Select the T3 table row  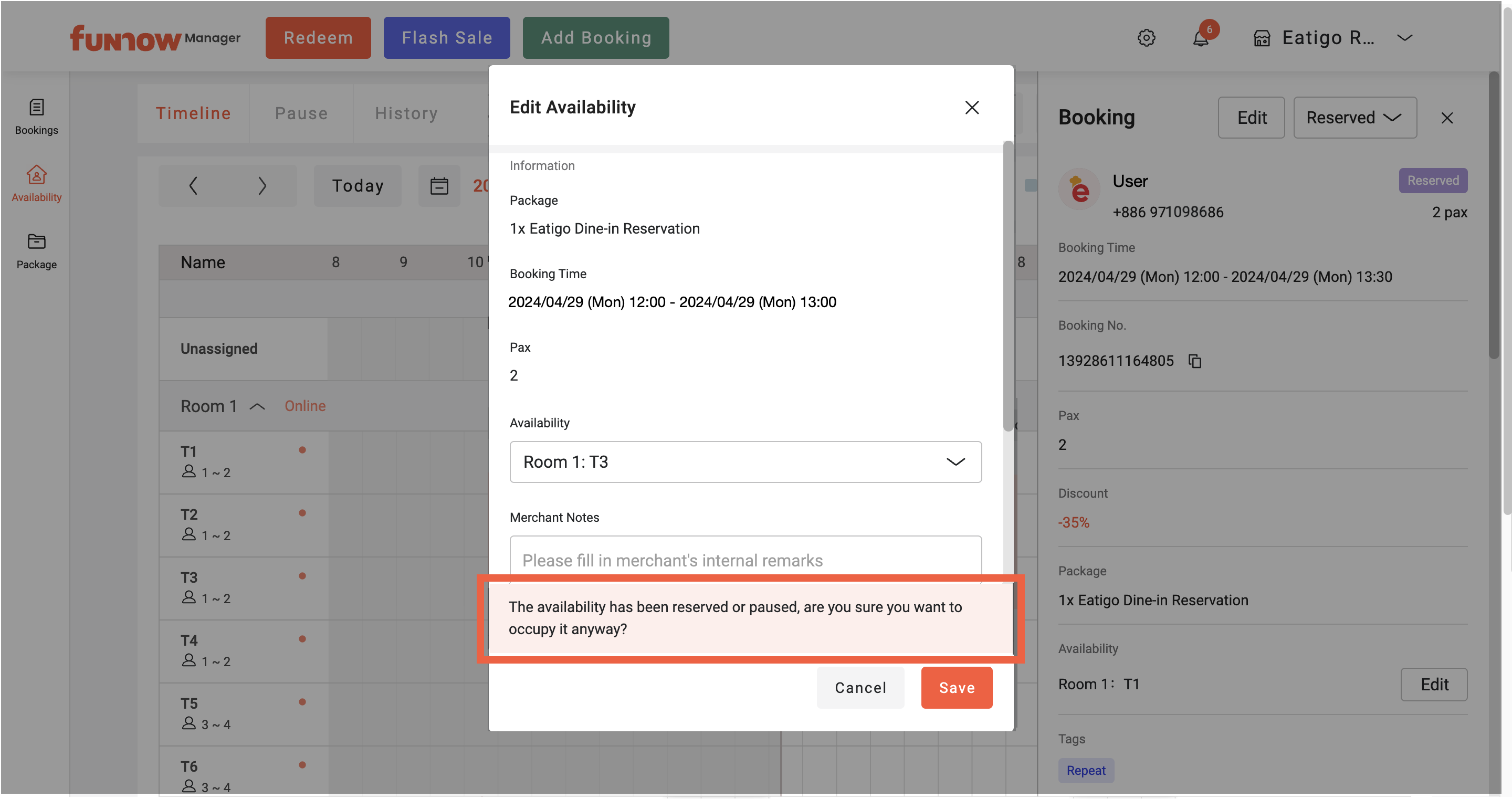[244, 588]
